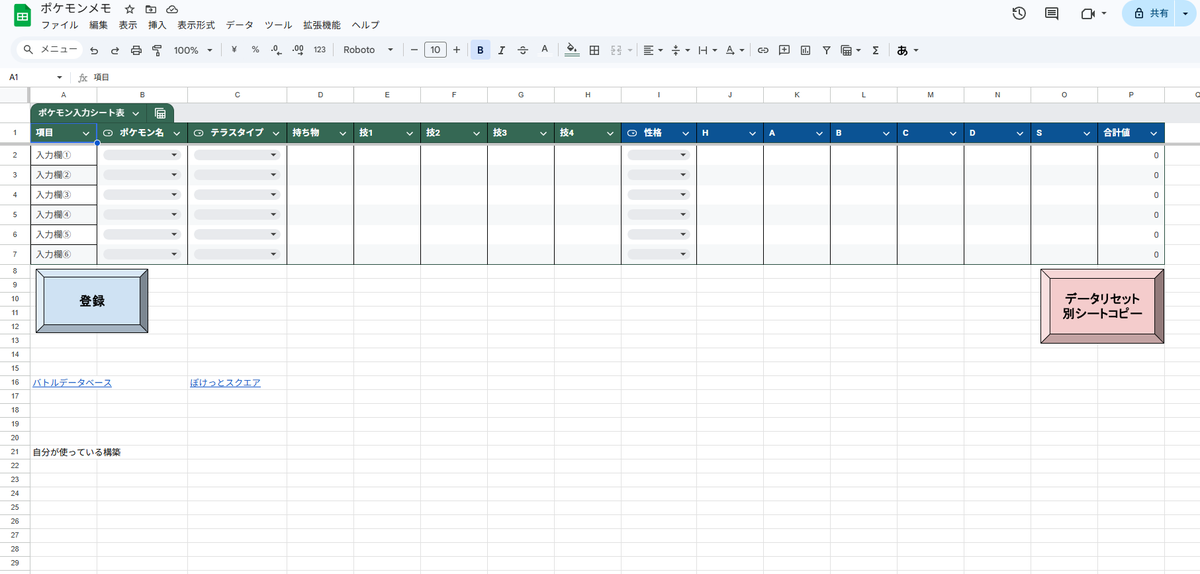The image size is (1200, 574).
Task: Click the メニュー search box
Action: click(x=50, y=49)
